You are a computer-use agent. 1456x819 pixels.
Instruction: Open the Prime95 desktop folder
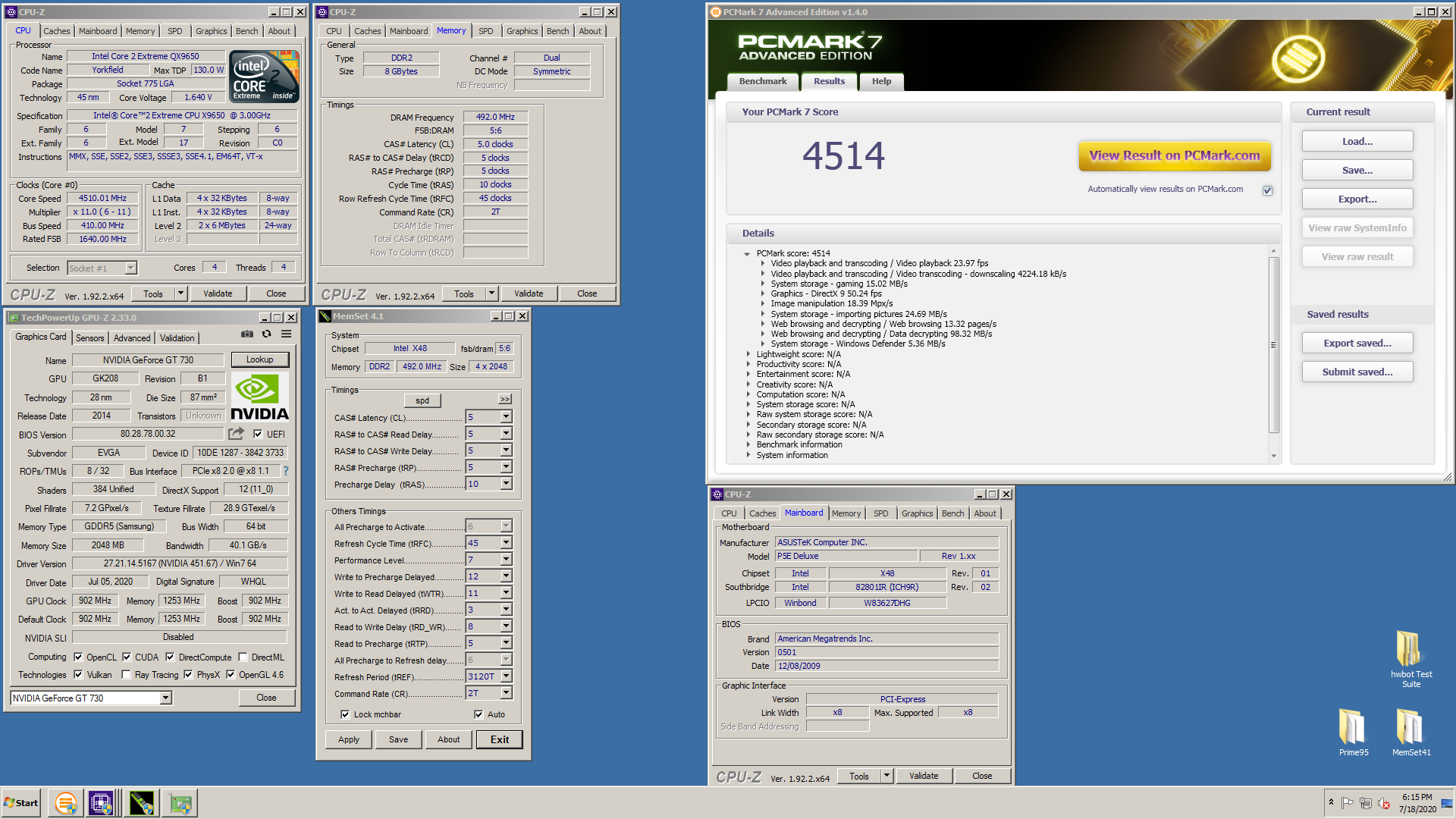1353,732
